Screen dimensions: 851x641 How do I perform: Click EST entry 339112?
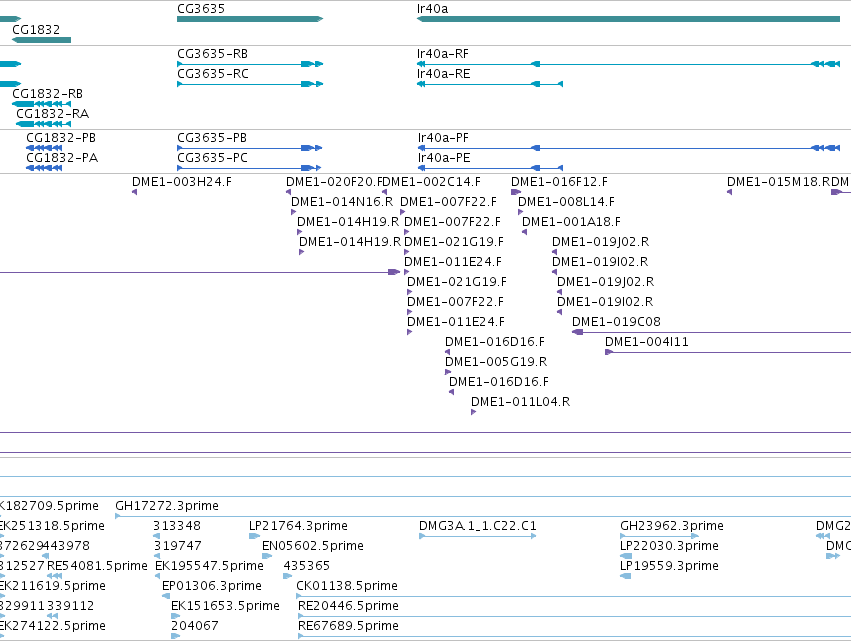click(x=70, y=606)
